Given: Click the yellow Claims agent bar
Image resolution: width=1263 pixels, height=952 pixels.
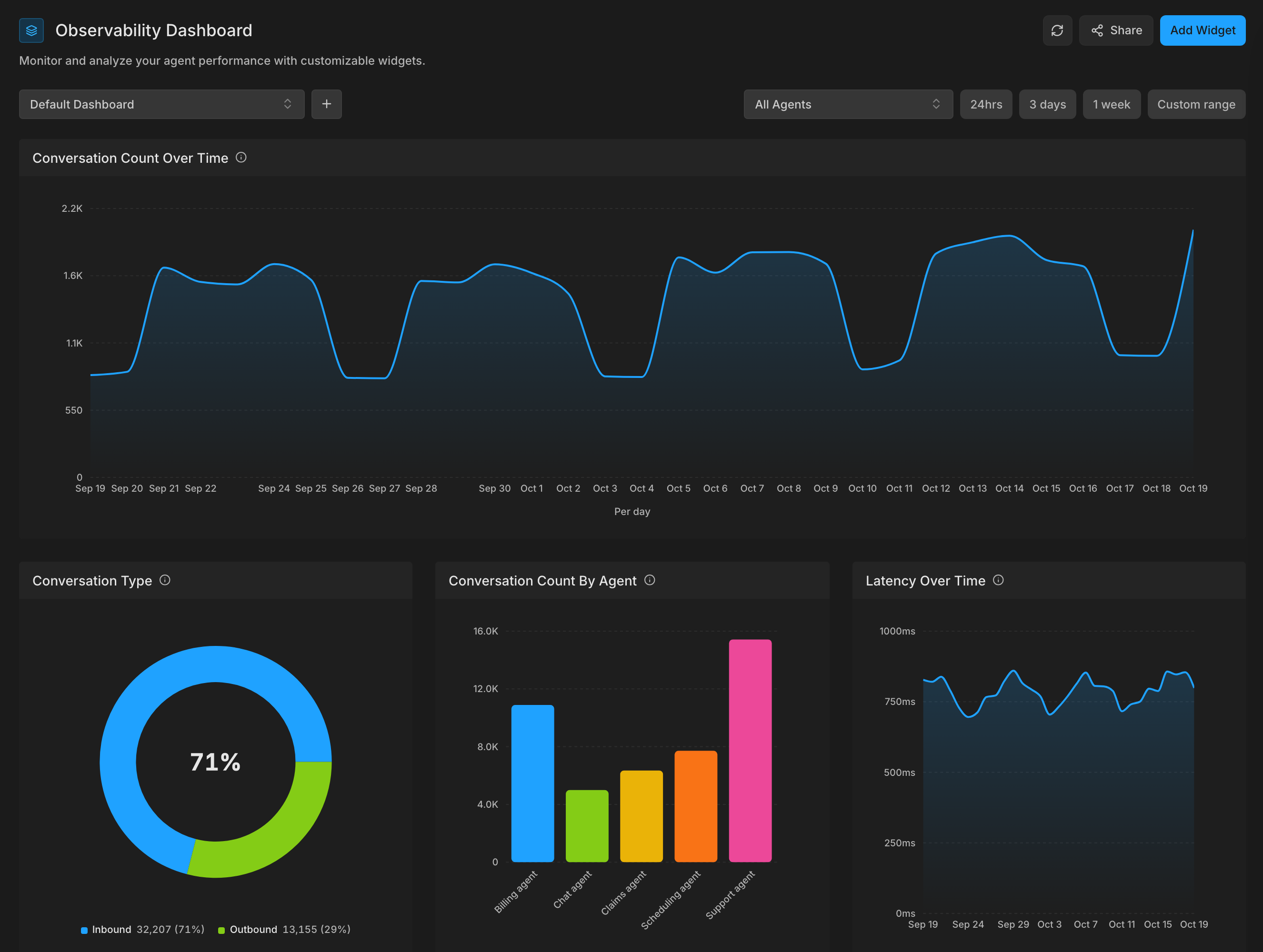Looking at the screenshot, I should click(641, 816).
